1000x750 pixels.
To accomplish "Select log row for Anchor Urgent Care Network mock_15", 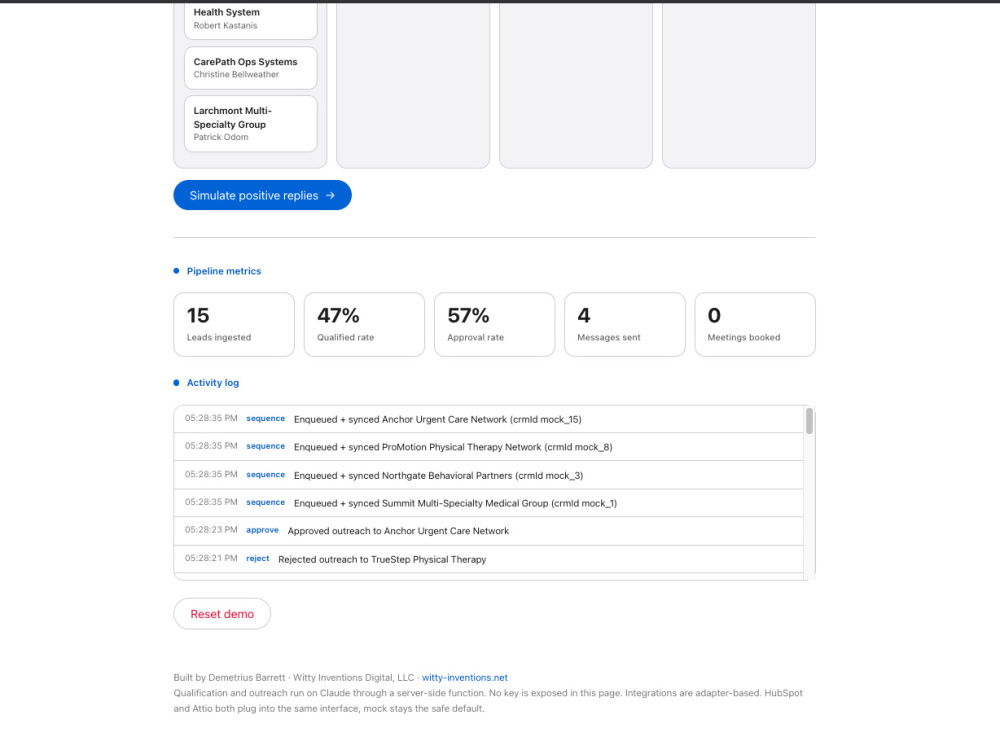I will [489, 419].
